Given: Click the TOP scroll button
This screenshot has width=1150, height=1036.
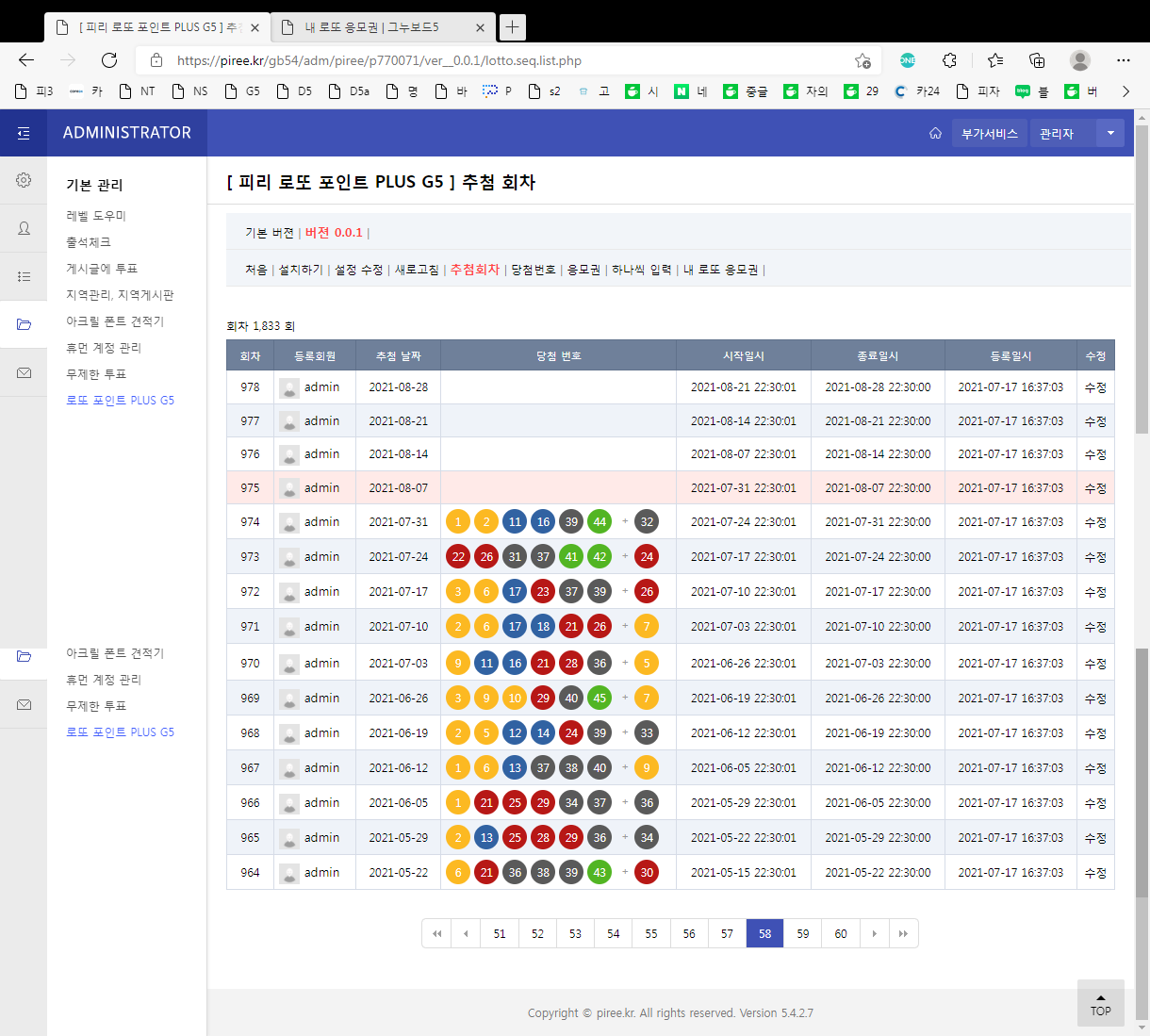Looking at the screenshot, I should 1100,1004.
